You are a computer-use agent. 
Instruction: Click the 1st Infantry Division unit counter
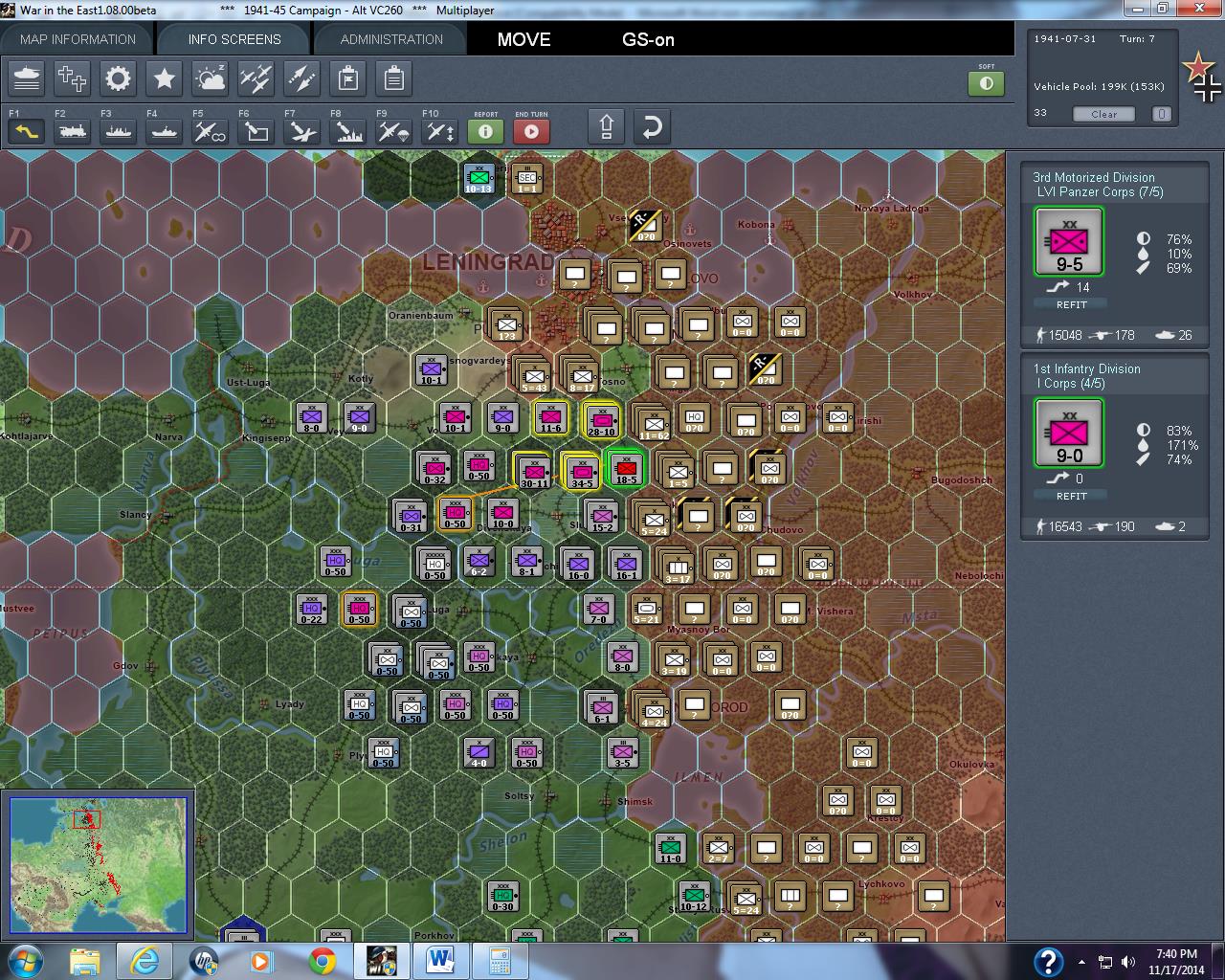[x=1069, y=434]
